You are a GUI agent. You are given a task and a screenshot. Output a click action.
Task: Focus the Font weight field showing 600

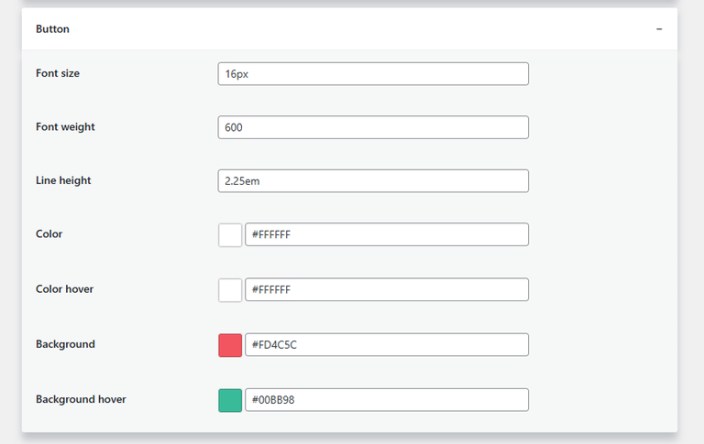tap(373, 128)
